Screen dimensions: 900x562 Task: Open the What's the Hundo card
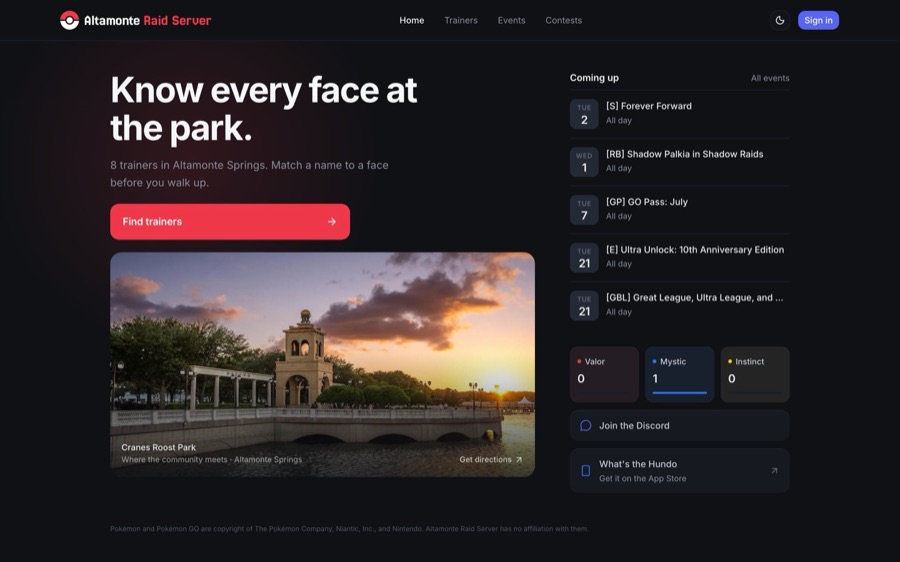pos(680,471)
